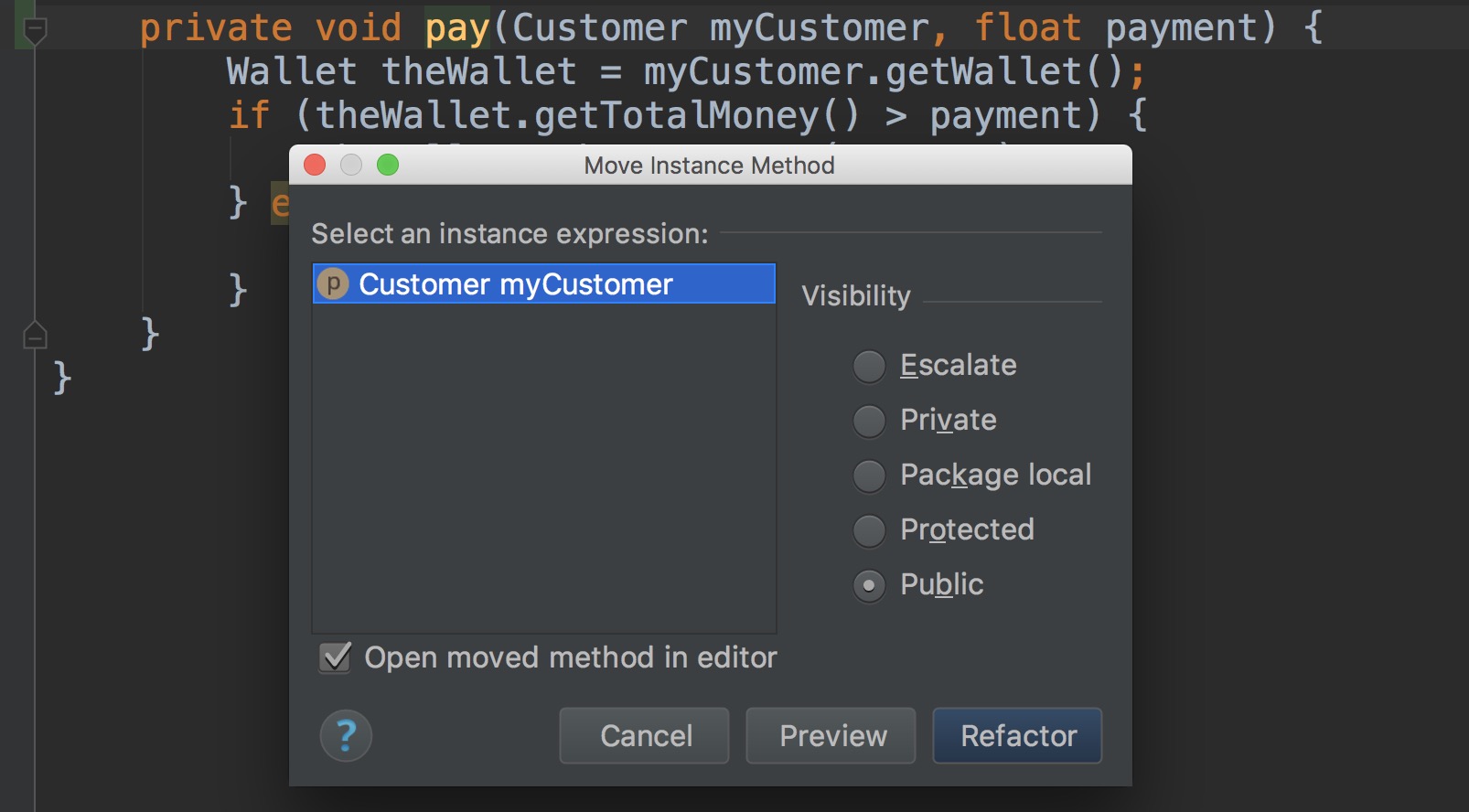
Task: Open help with the question mark button
Action: click(x=346, y=735)
